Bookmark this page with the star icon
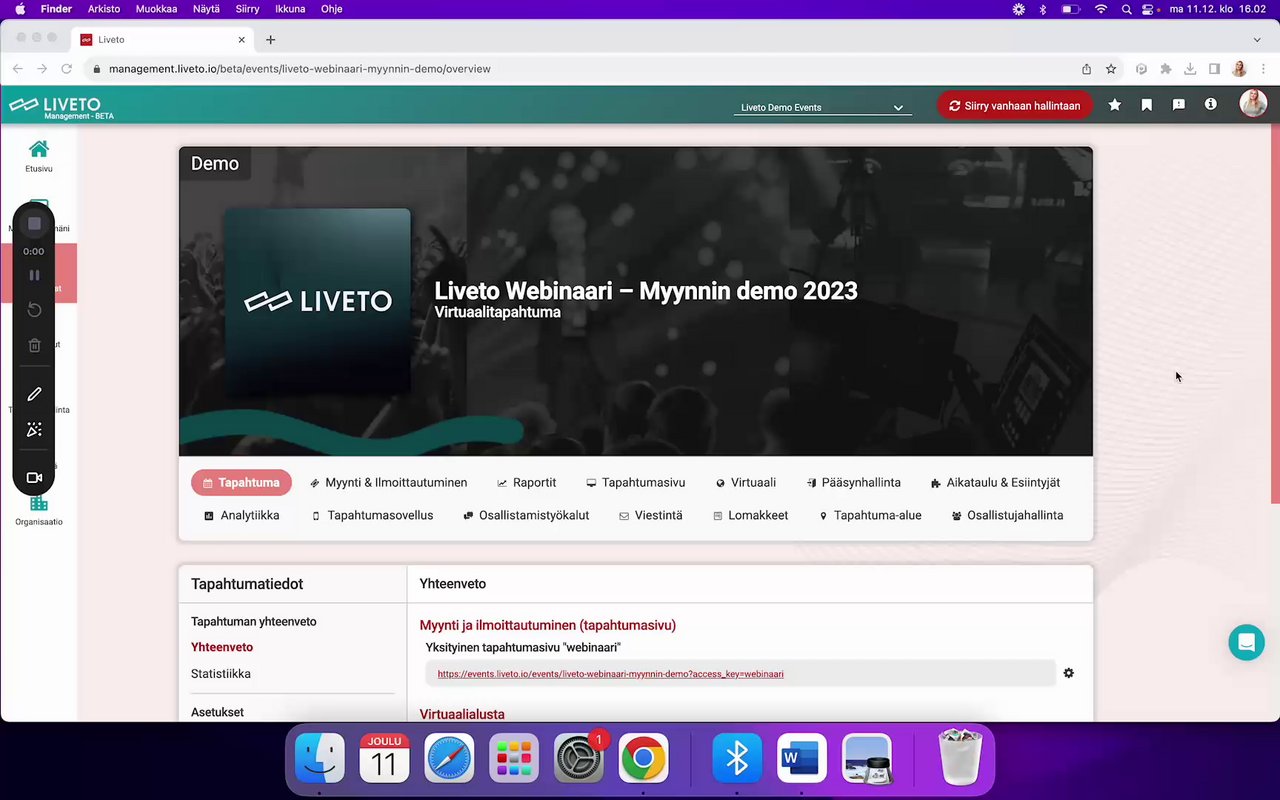Screen dimensions: 1280x800 pos(1111,69)
